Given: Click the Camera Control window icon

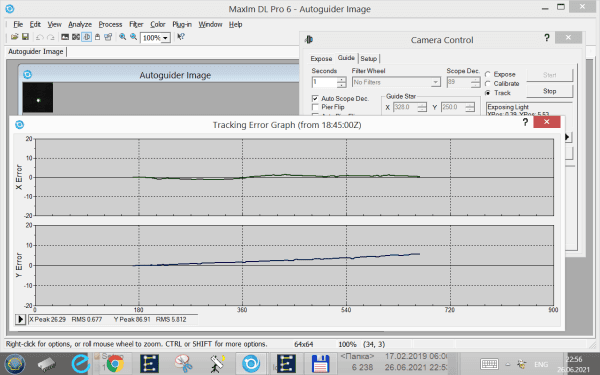Looking at the screenshot, I should click(x=309, y=39).
